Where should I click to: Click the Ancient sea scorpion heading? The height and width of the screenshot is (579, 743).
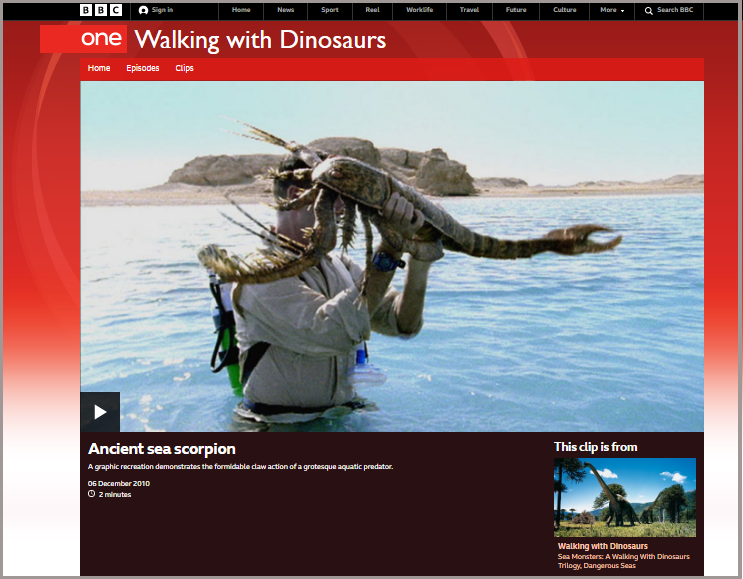pyautogui.click(x=162, y=449)
